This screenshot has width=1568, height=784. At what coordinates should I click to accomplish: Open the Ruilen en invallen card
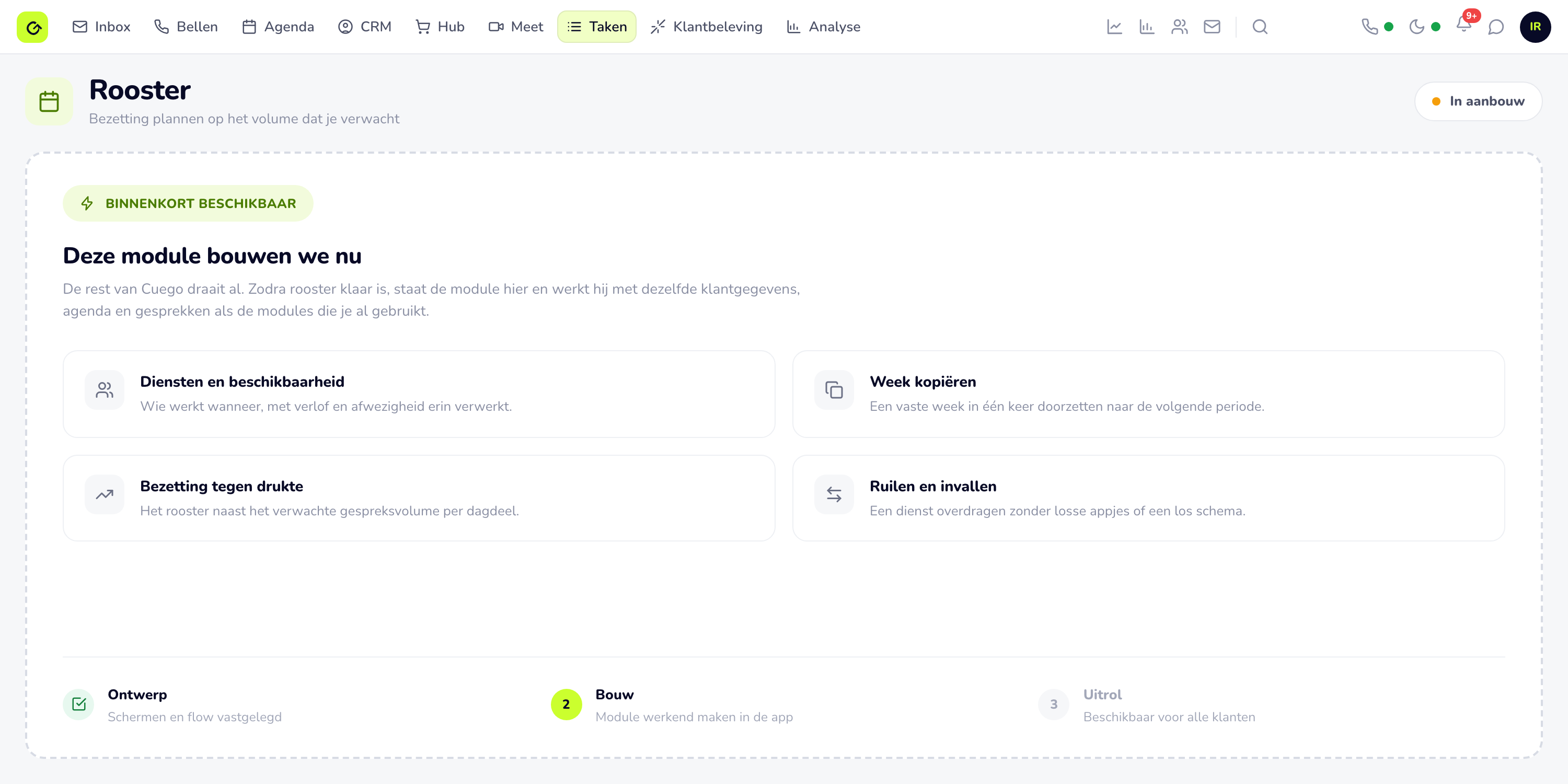[x=1148, y=498]
